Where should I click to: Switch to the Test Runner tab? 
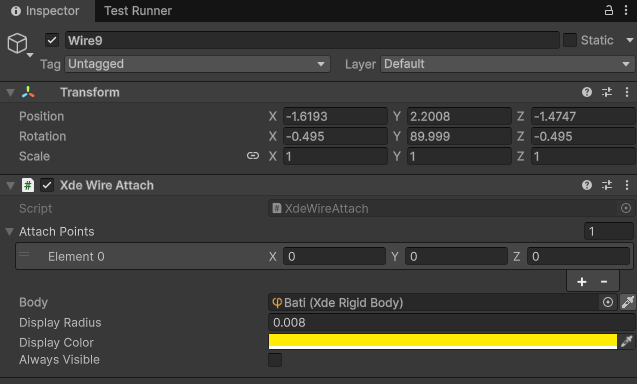point(138,11)
